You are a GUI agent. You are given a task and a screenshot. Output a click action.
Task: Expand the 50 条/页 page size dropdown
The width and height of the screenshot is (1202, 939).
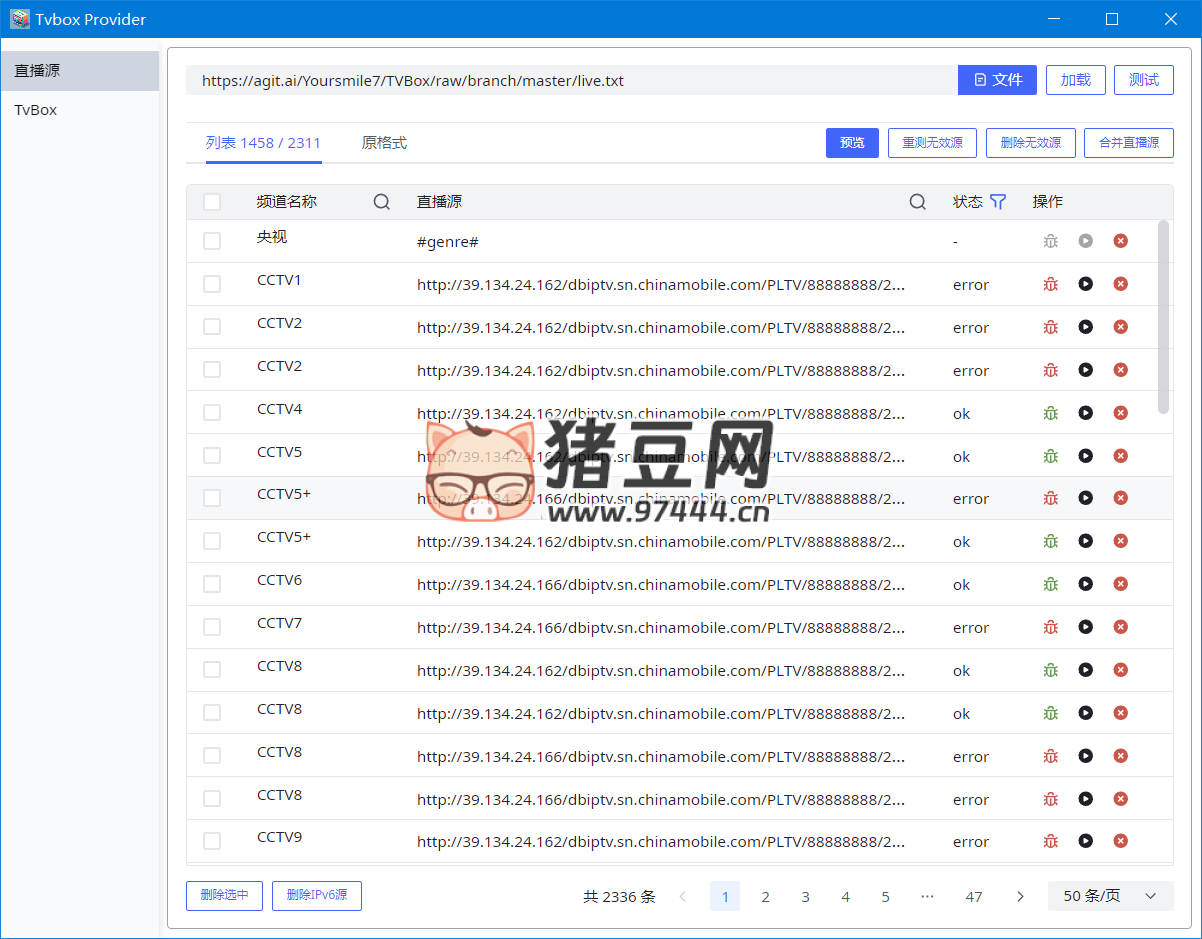[x=1110, y=896]
